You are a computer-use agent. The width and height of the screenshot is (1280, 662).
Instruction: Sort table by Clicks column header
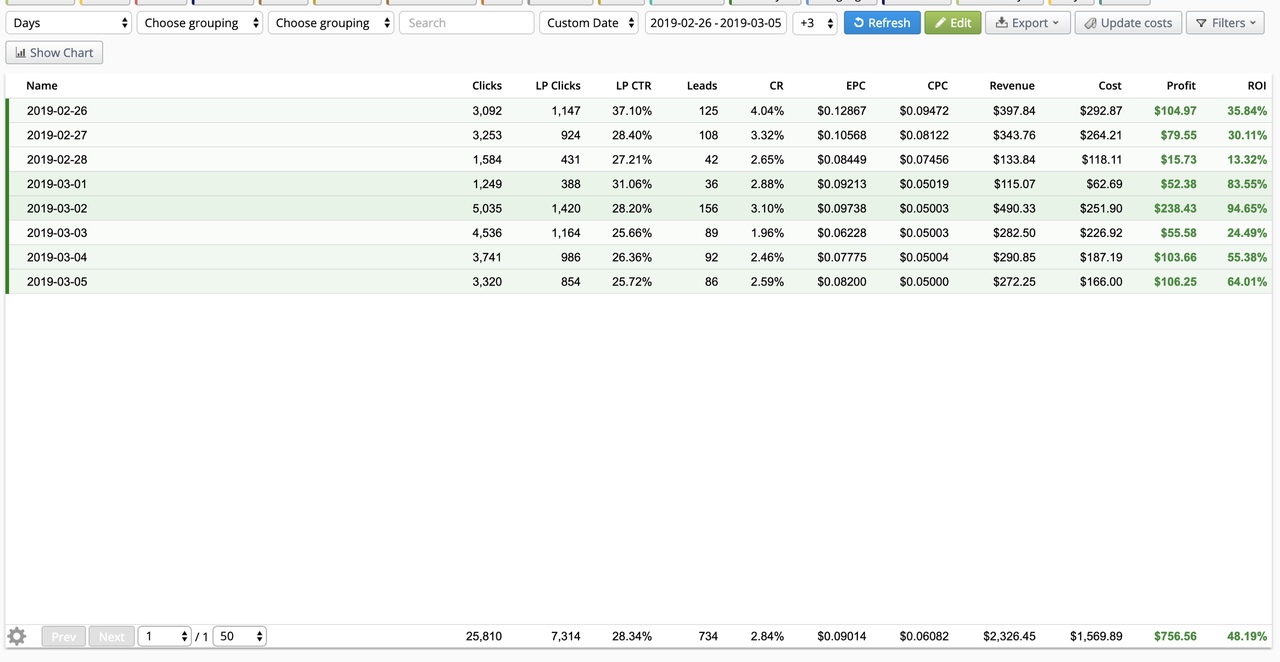pyautogui.click(x=487, y=86)
